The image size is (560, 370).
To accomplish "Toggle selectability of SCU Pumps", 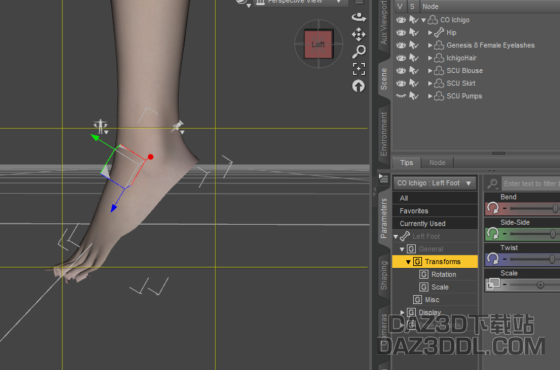I will pos(414,96).
